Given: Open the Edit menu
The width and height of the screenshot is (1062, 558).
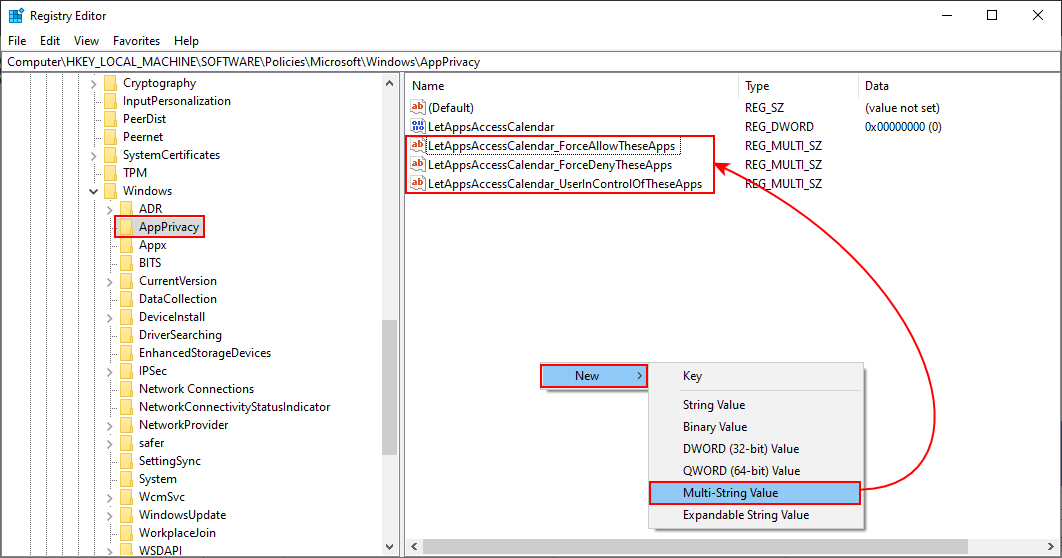Looking at the screenshot, I should tap(49, 41).
